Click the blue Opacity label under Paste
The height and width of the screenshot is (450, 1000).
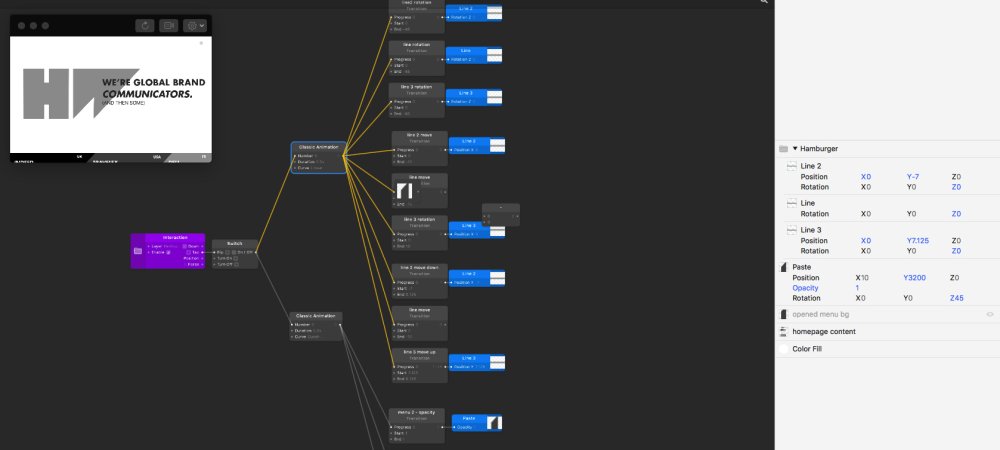click(805, 288)
